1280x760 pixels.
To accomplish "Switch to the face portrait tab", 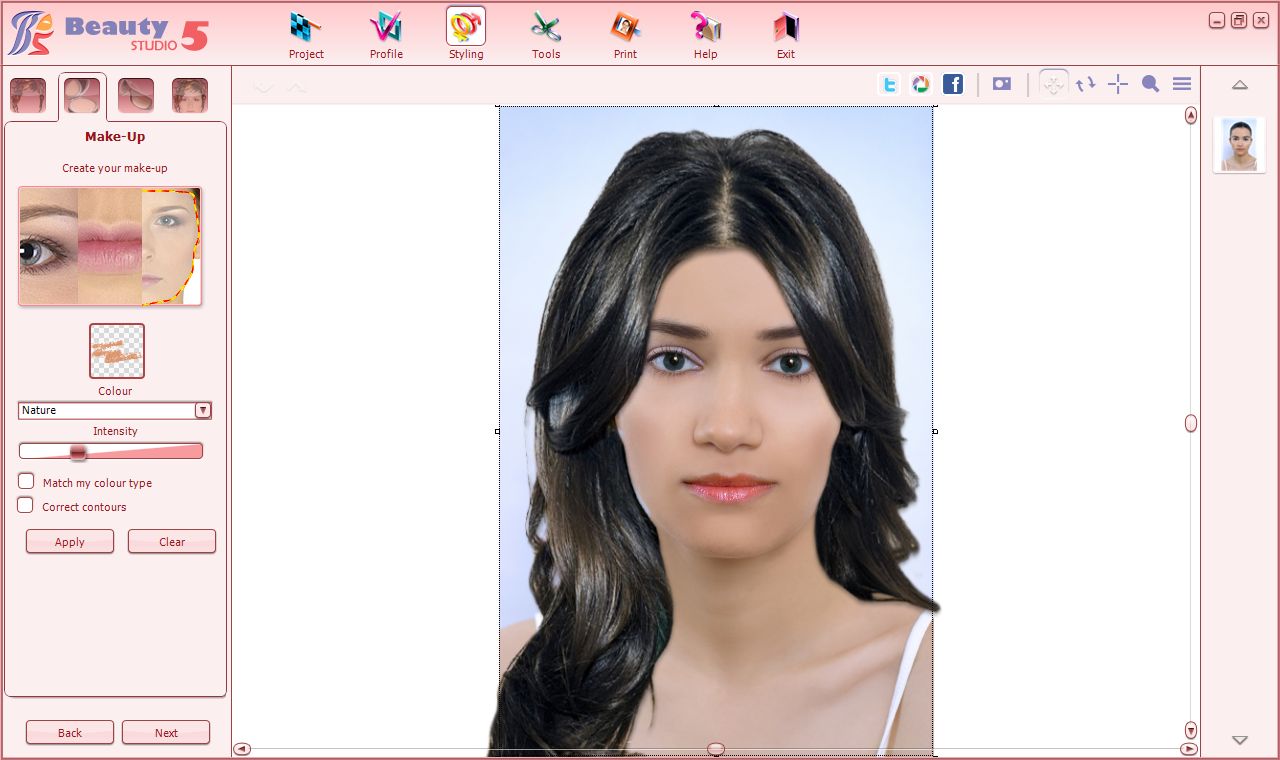I will [190, 96].
